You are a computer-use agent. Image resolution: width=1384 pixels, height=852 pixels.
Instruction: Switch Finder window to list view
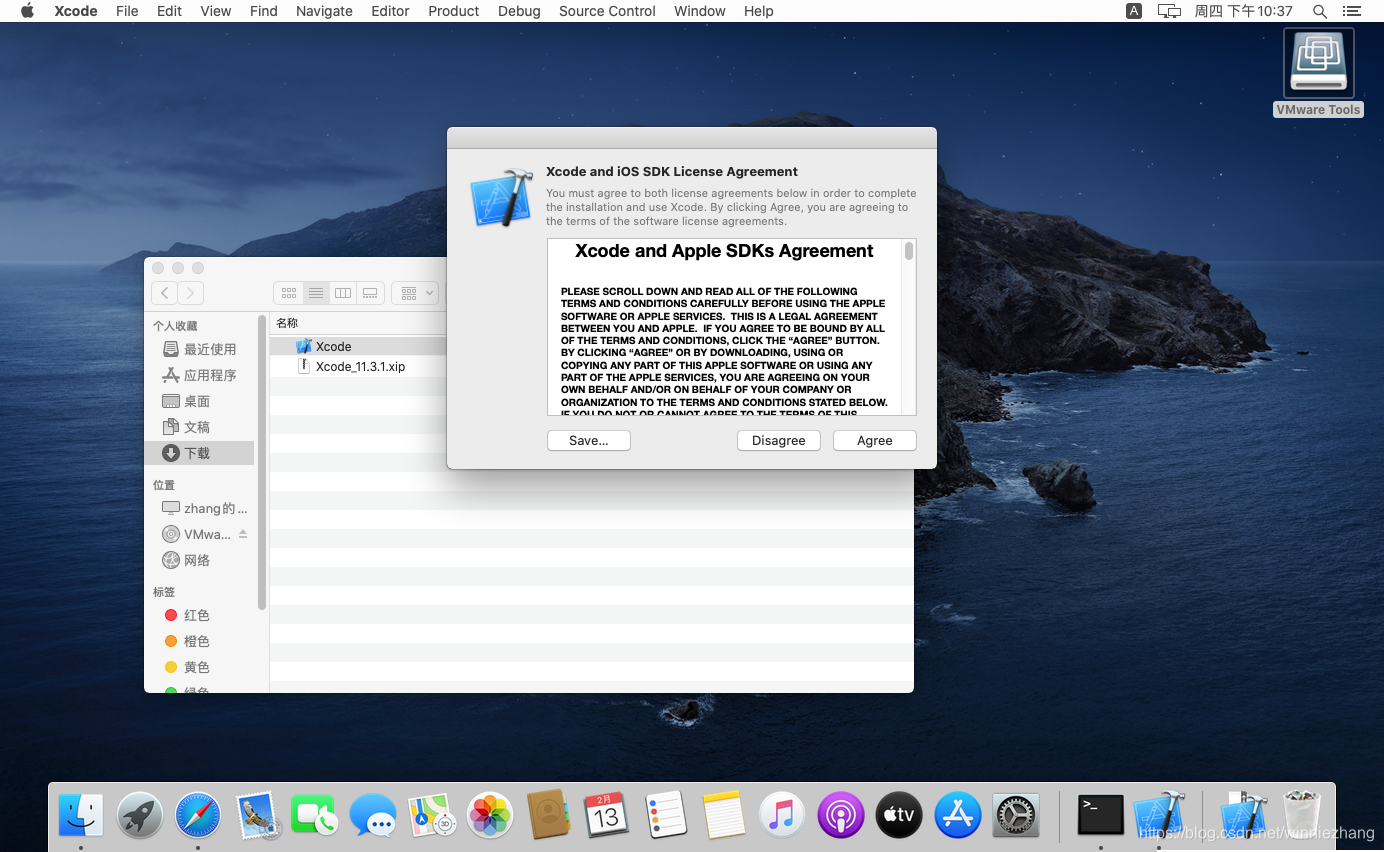(x=316, y=293)
